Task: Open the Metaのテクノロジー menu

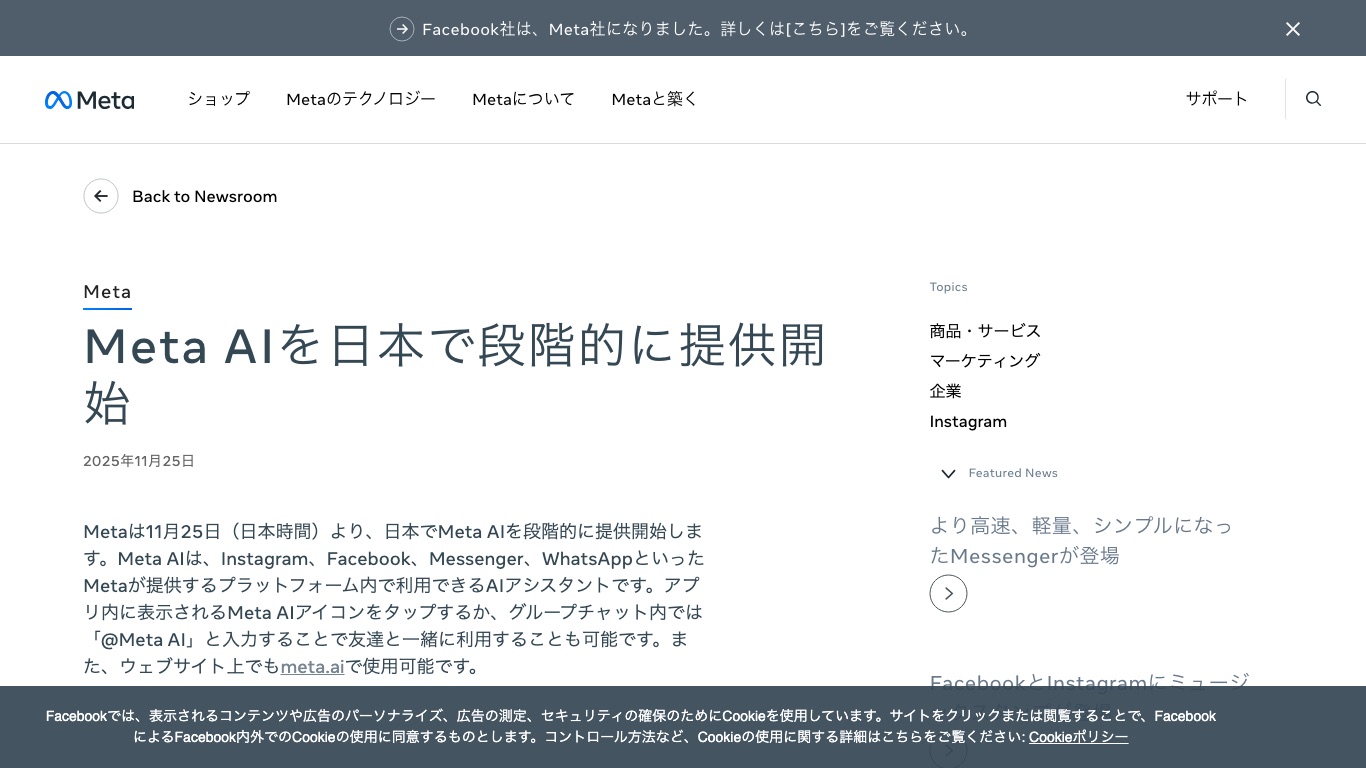Action: coord(361,99)
